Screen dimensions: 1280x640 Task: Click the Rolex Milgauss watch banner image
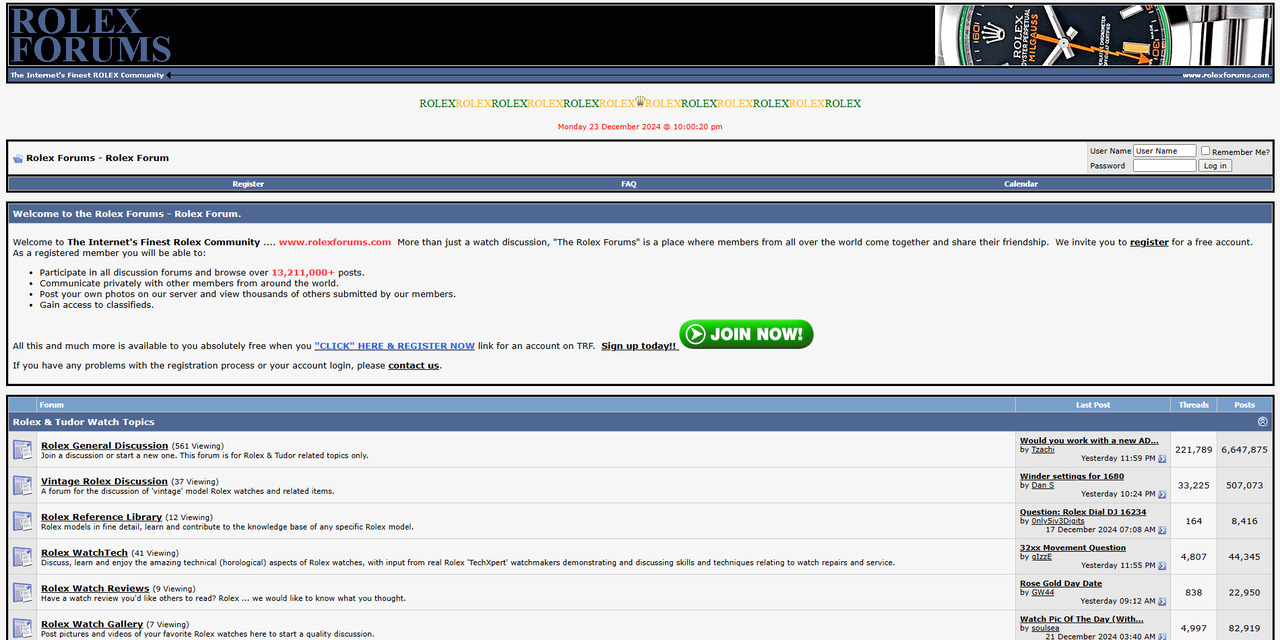point(1104,36)
